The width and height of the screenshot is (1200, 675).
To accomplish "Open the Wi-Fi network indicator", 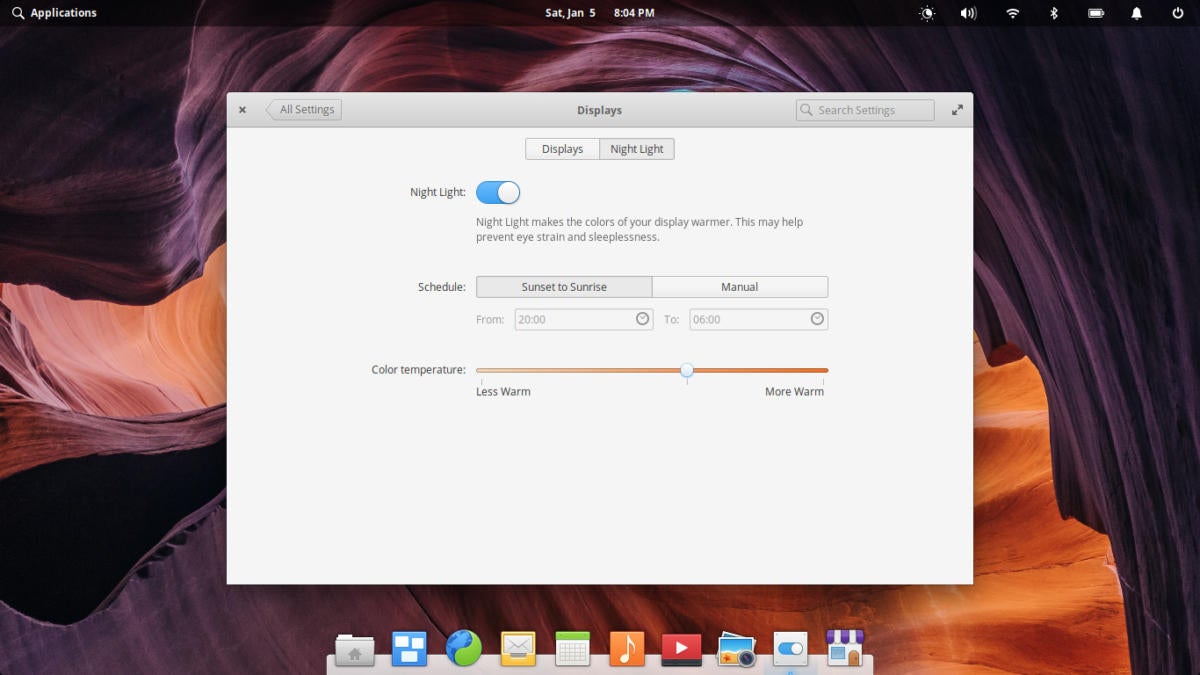I will 1012,13.
